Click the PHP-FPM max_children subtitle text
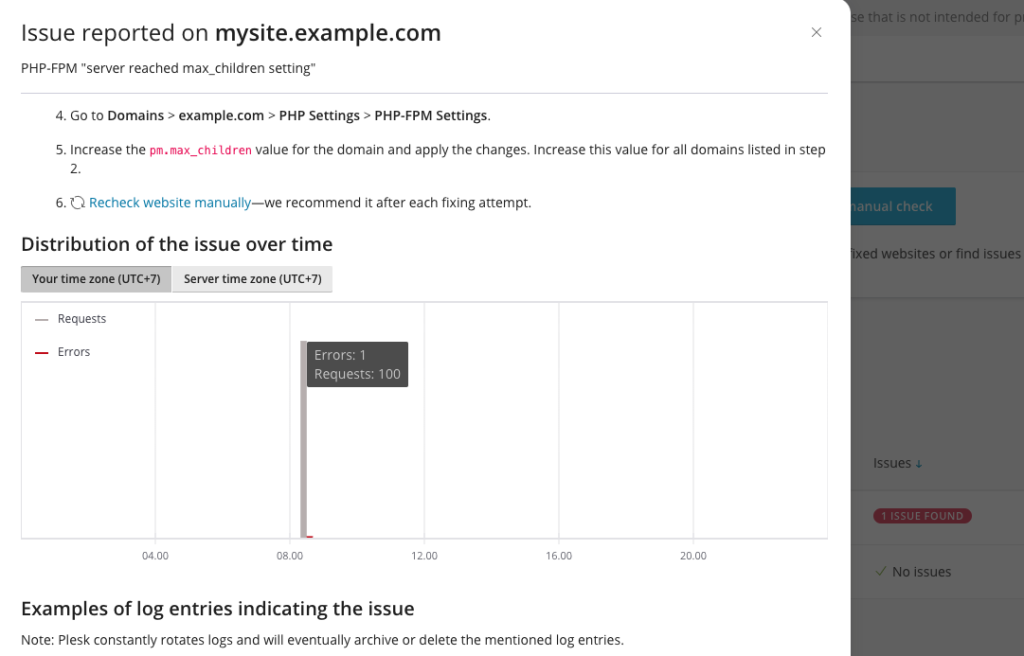The height and width of the screenshot is (656, 1024). coord(168,69)
